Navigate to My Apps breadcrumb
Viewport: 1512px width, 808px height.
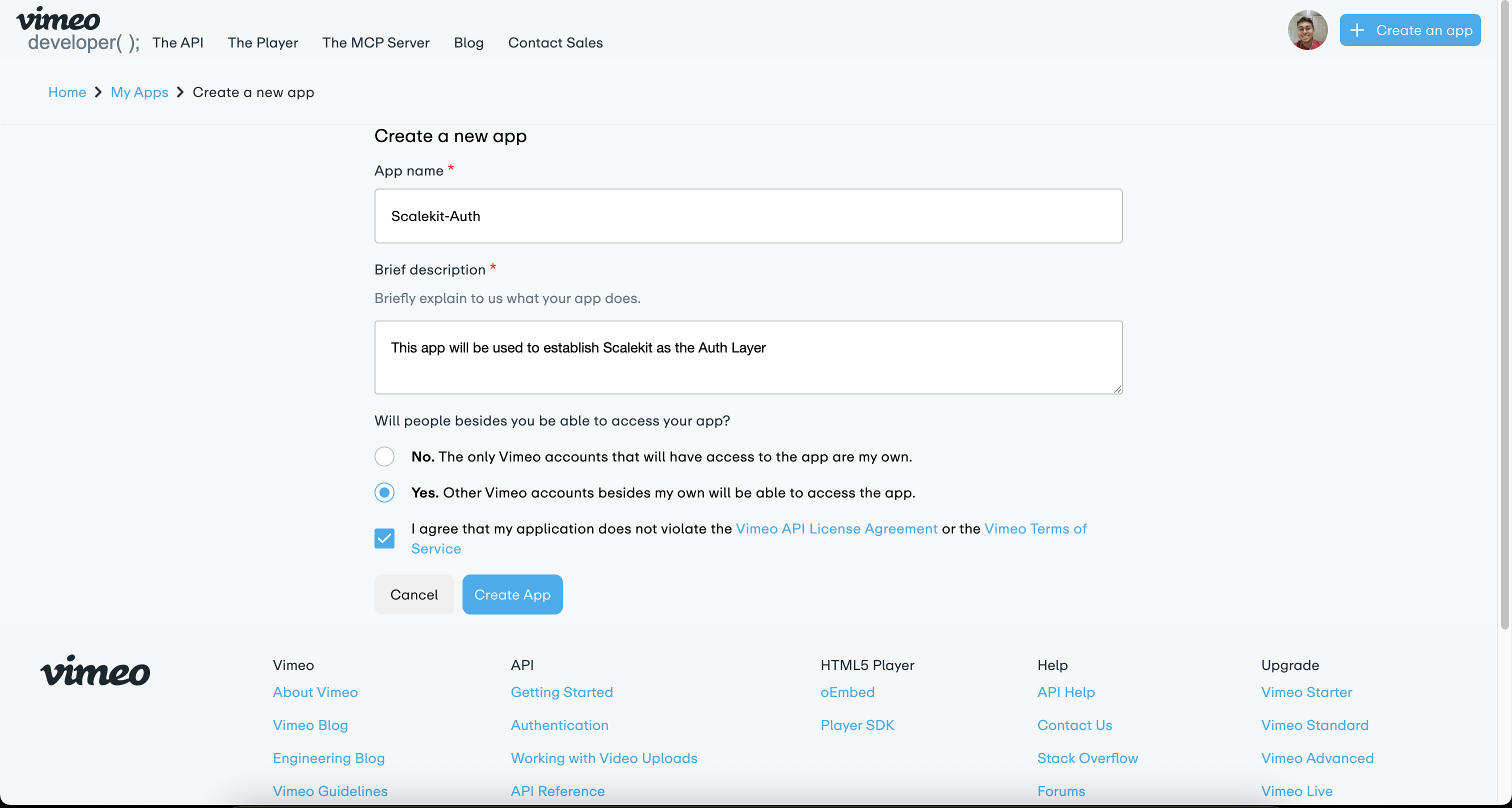click(x=139, y=92)
